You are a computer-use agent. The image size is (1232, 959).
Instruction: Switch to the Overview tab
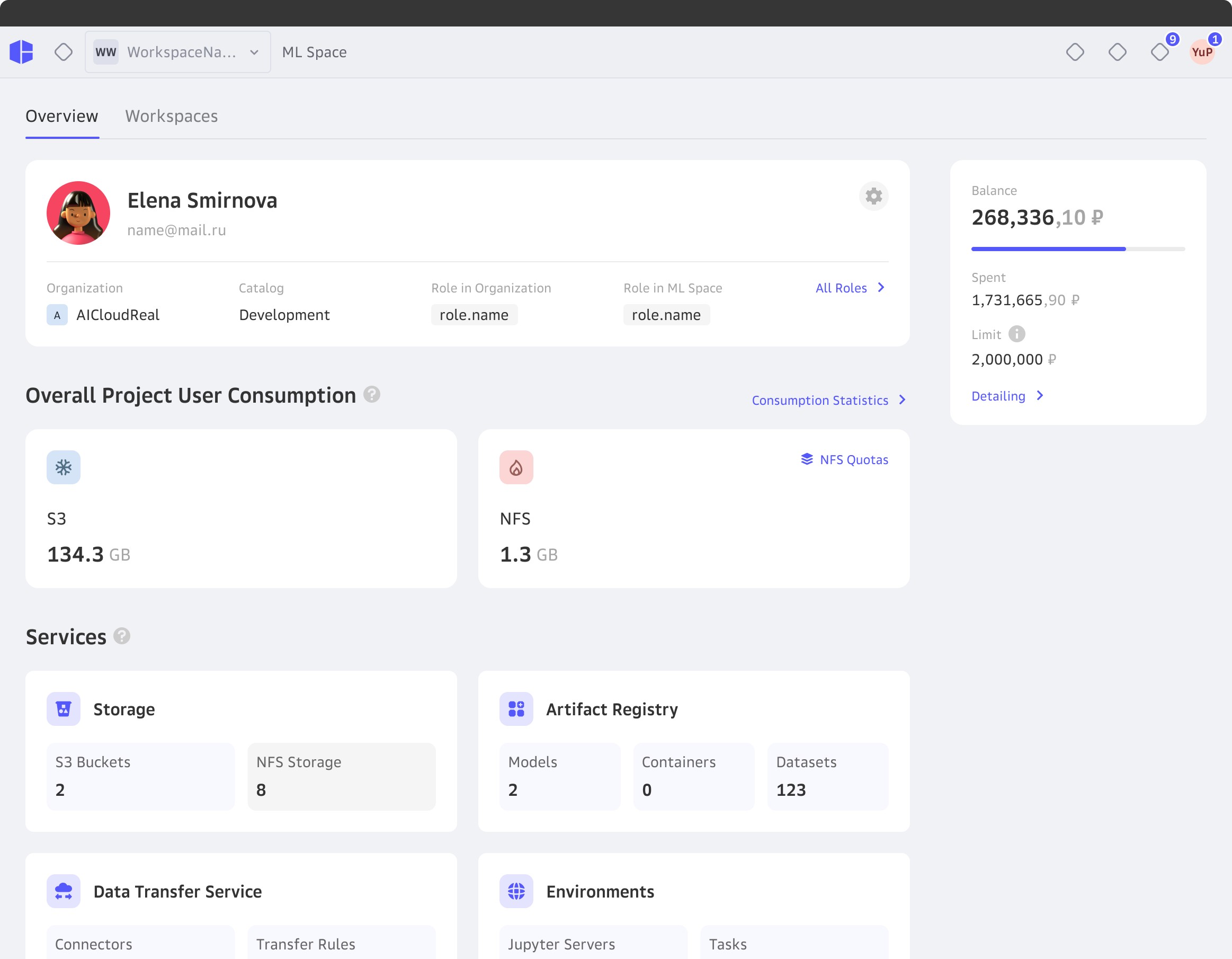[62, 116]
